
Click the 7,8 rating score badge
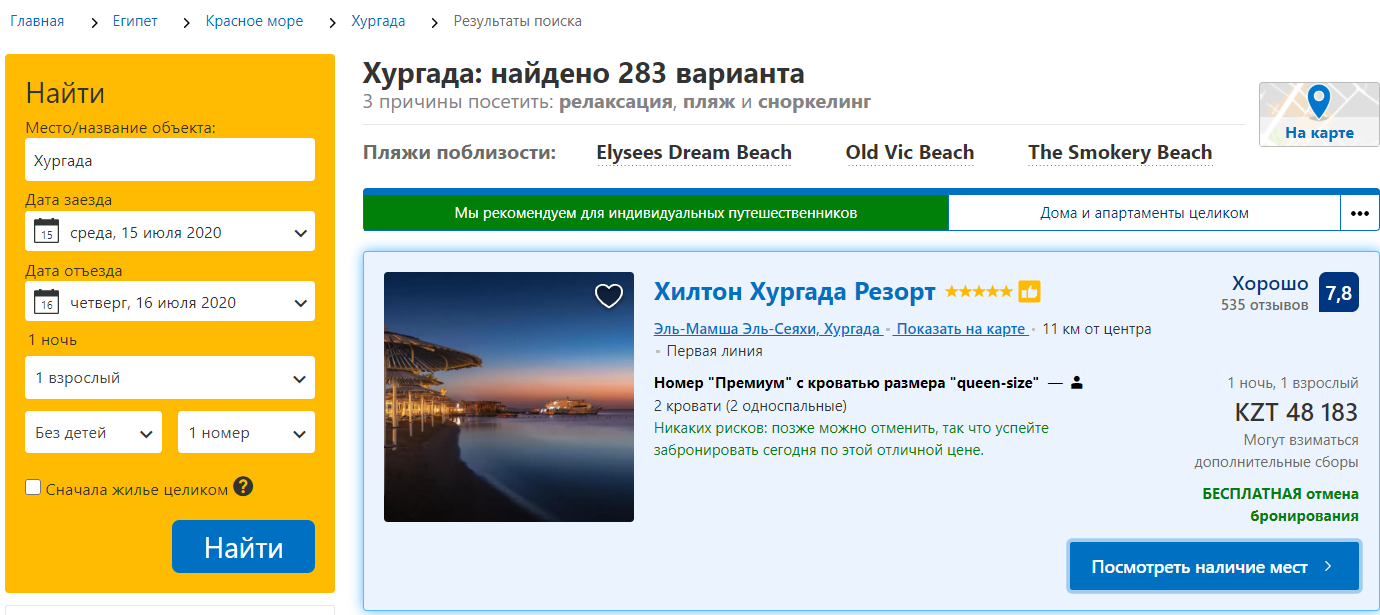[1338, 293]
